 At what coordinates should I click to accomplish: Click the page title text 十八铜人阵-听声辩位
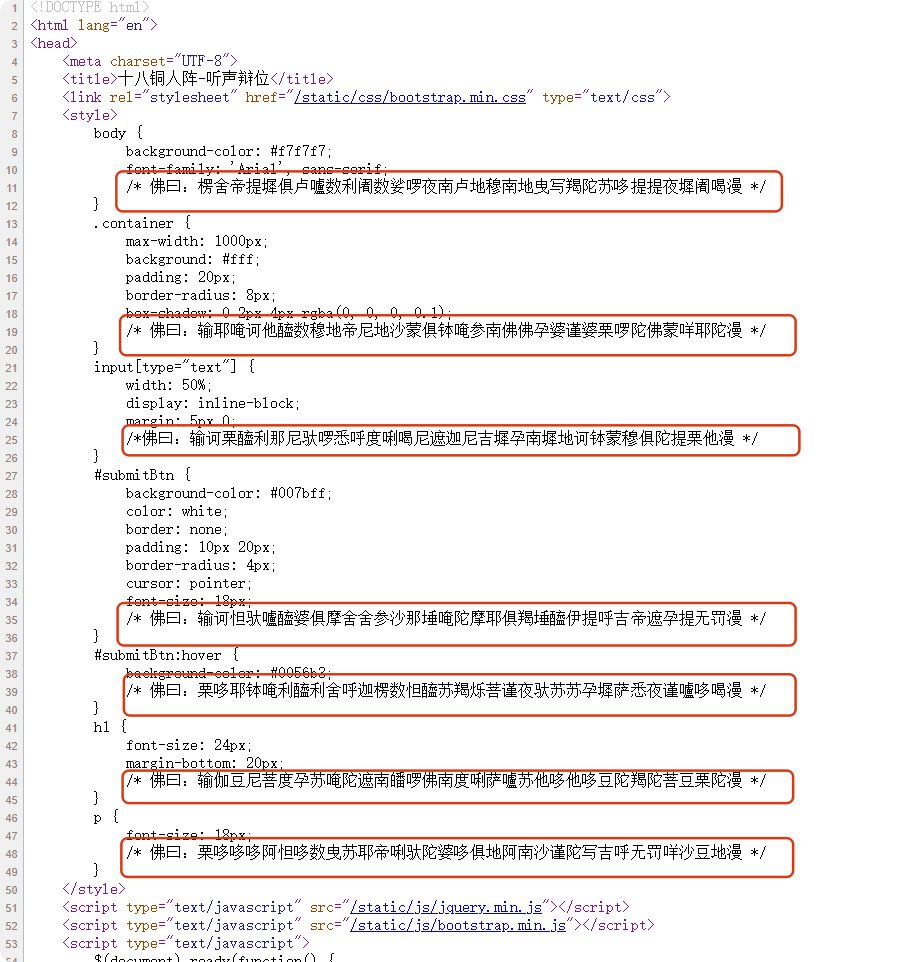point(195,79)
